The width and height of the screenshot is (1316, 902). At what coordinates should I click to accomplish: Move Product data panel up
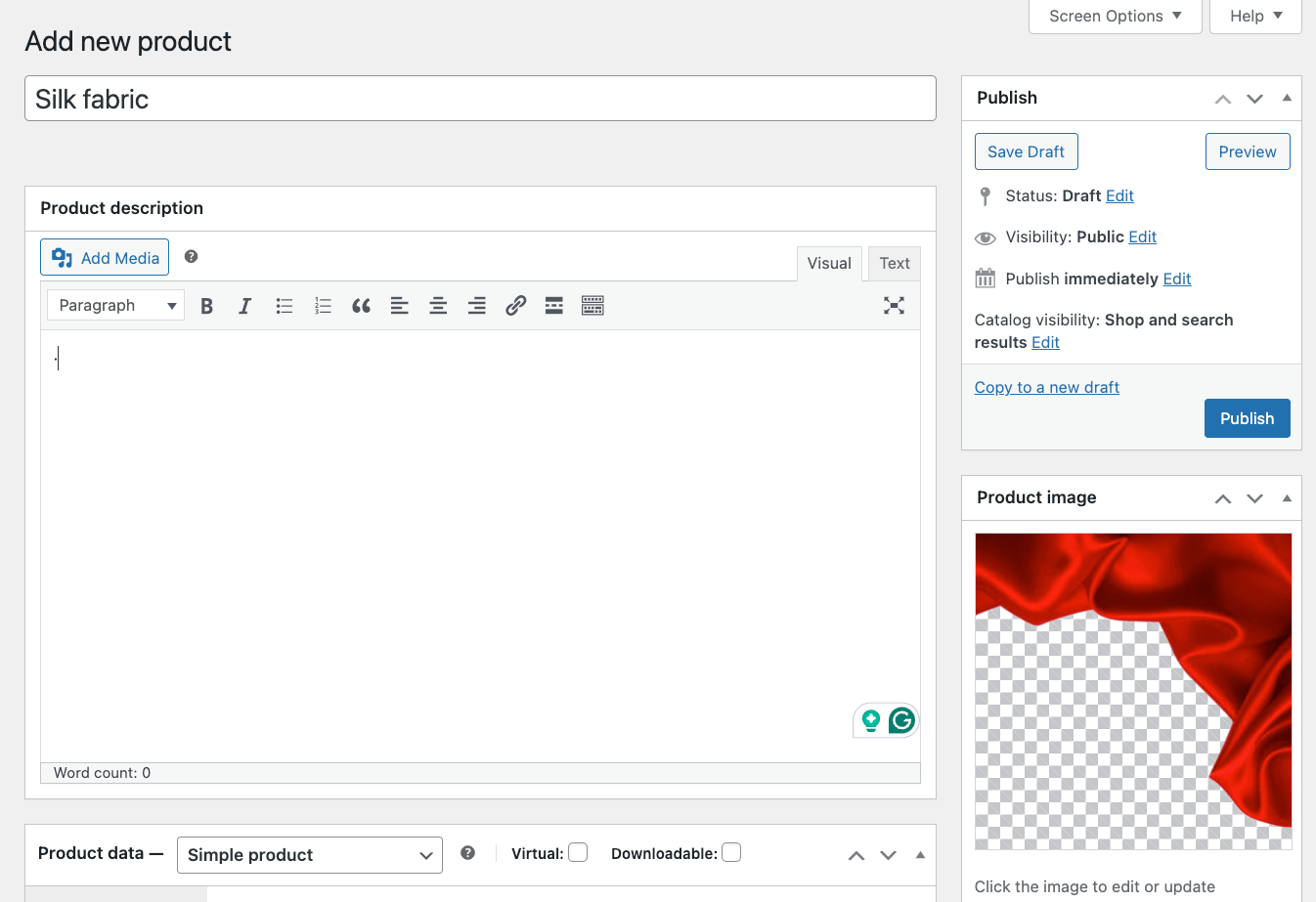click(856, 855)
